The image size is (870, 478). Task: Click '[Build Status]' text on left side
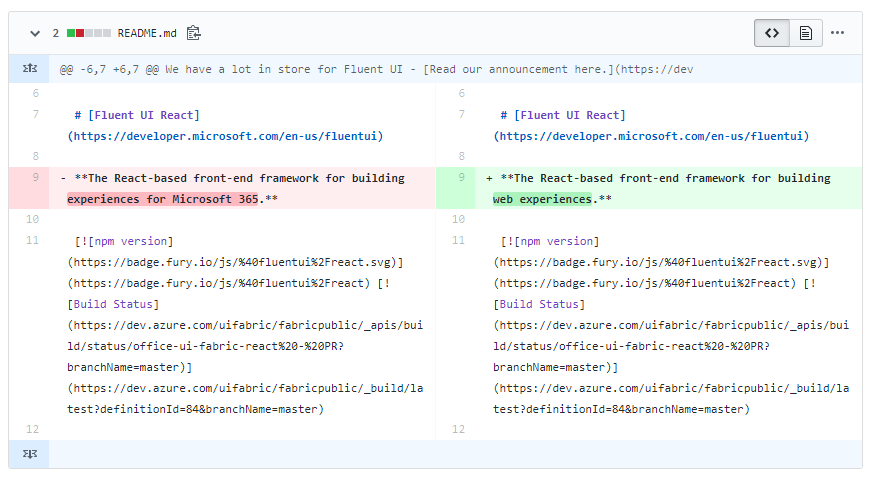coord(113,304)
